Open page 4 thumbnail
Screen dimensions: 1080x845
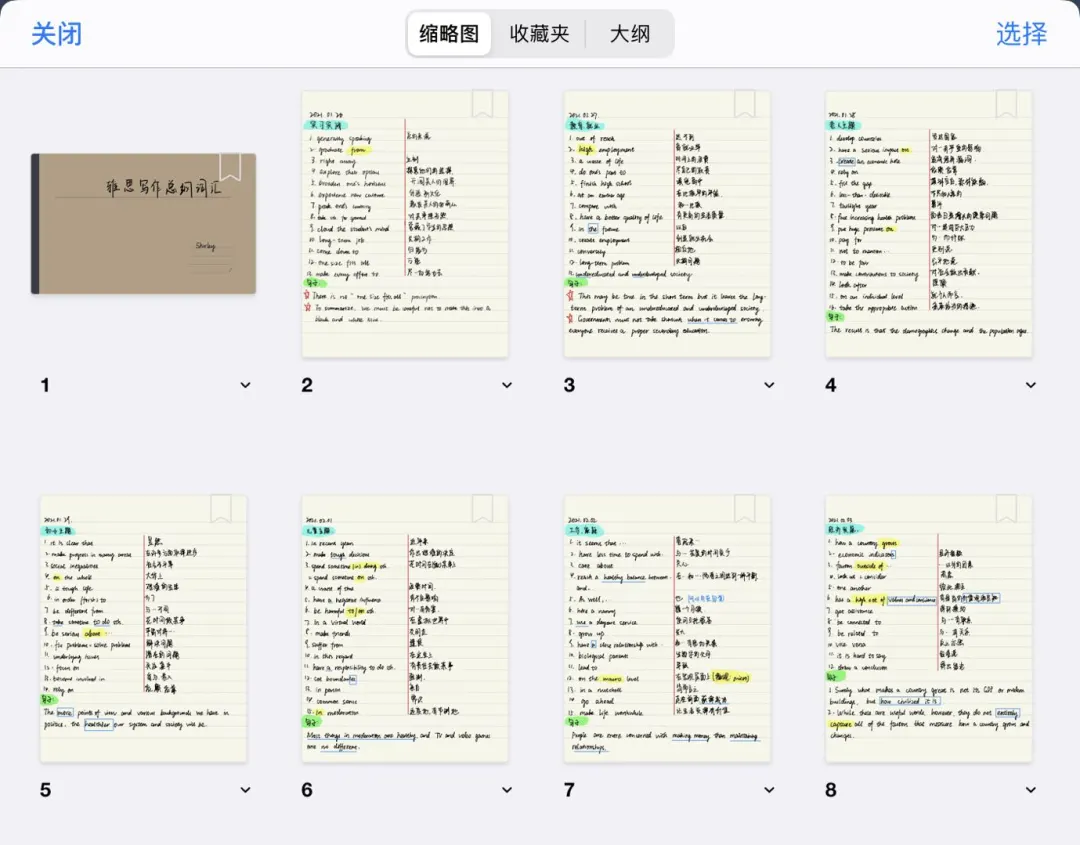[x=928, y=224]
